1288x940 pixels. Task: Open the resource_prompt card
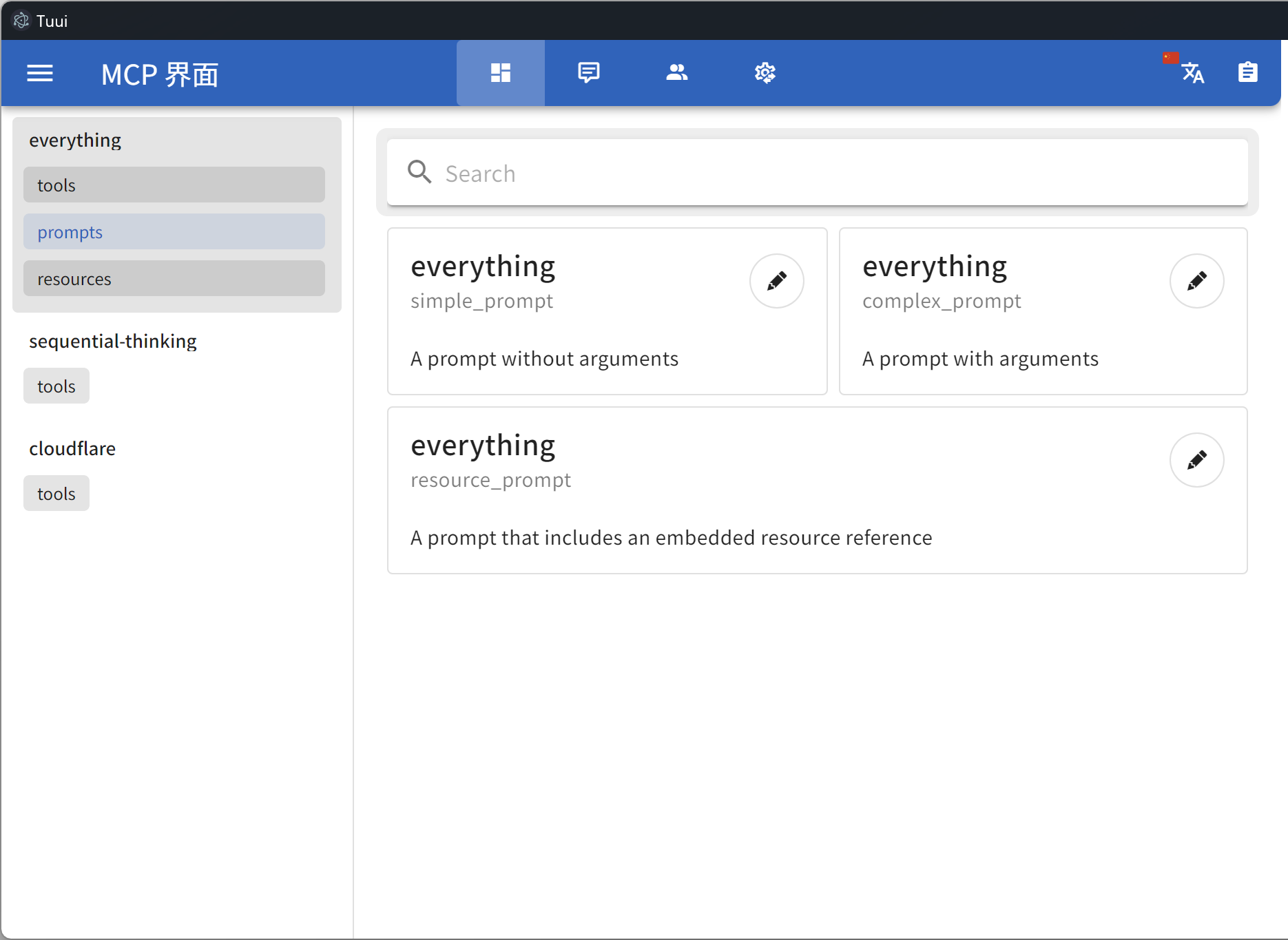818,490
